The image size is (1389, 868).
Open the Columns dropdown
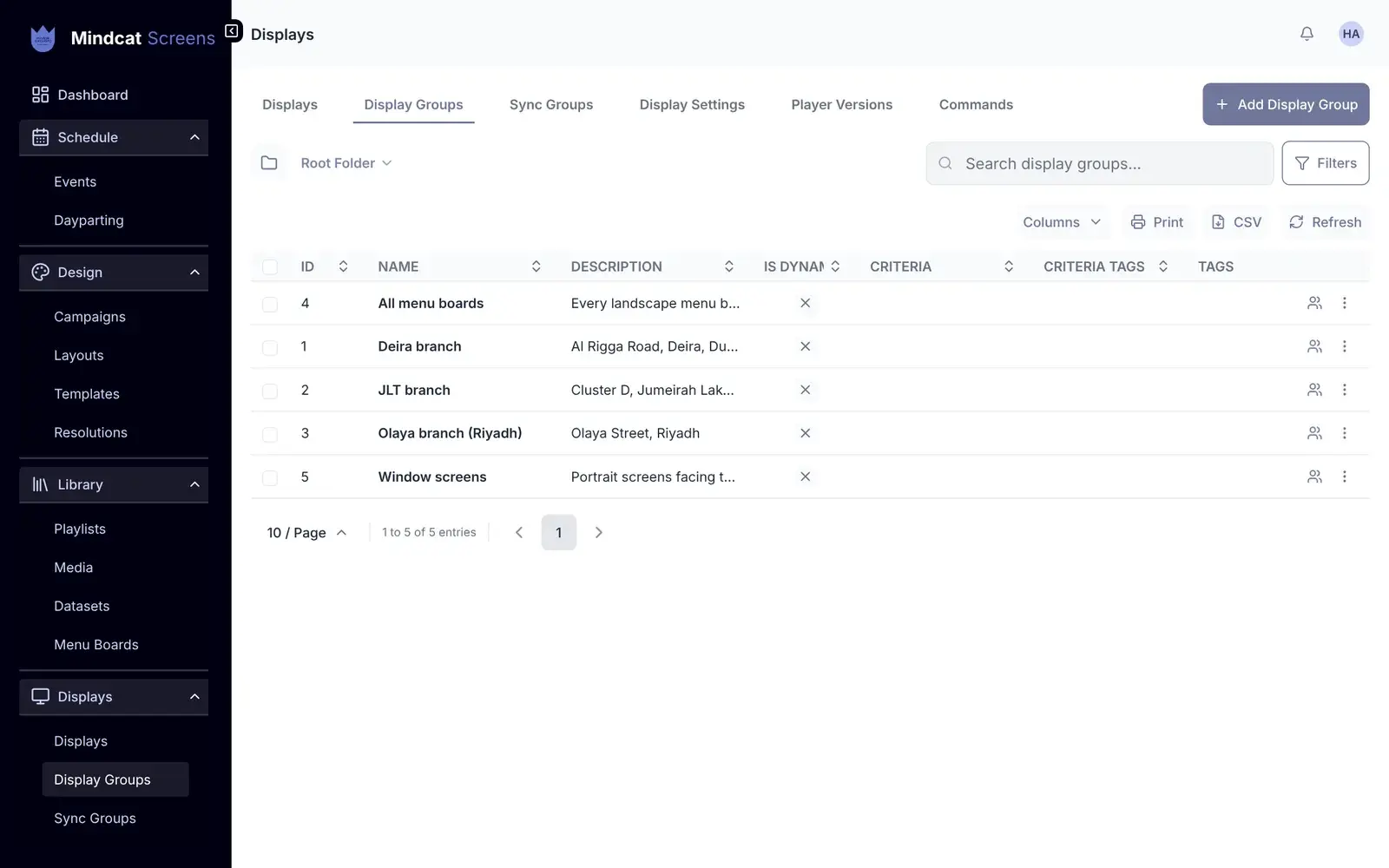1062,222
